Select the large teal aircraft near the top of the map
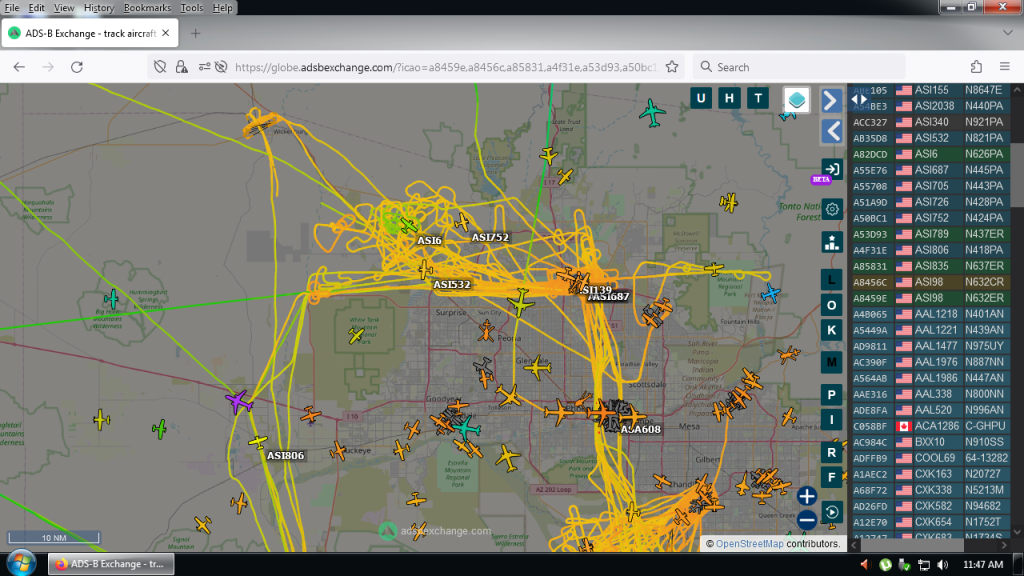Screen dimensions: 1024x576 coord(652,113)
